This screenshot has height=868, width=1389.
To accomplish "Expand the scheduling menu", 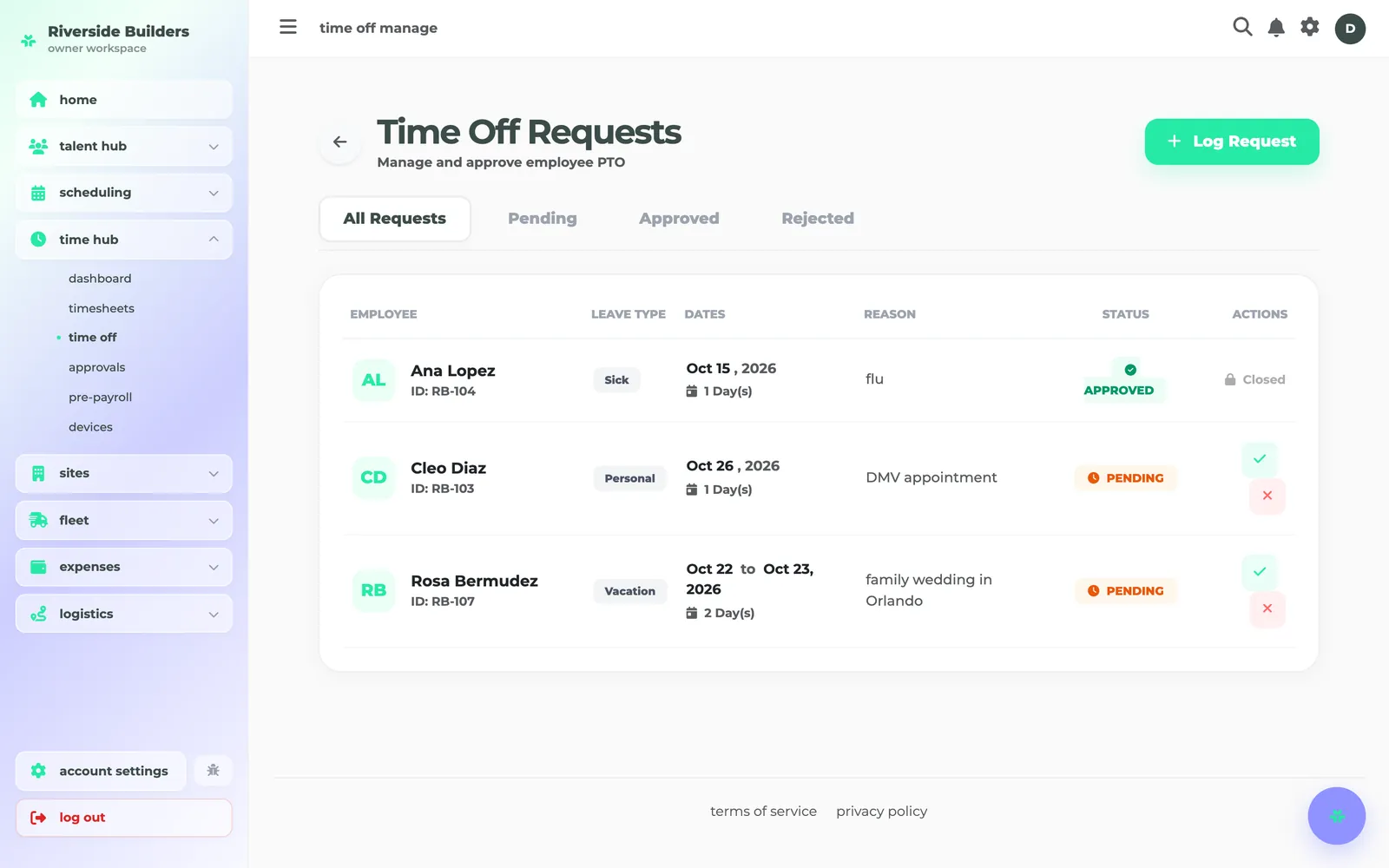I will pyautogui.click(x=124, y=193).
